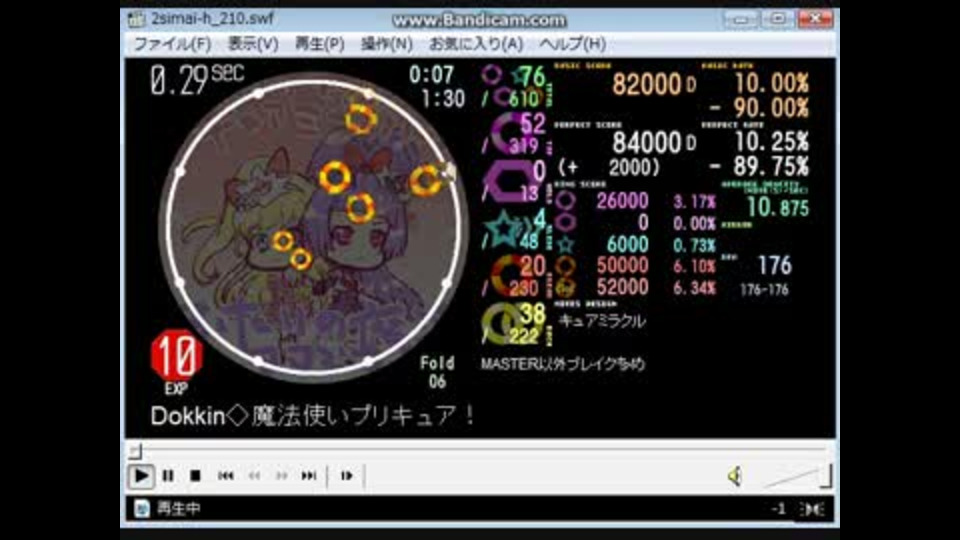Click the song title Dokkin text
The height and width of the screenshot is (540, 960).
[x=312, y=416]
